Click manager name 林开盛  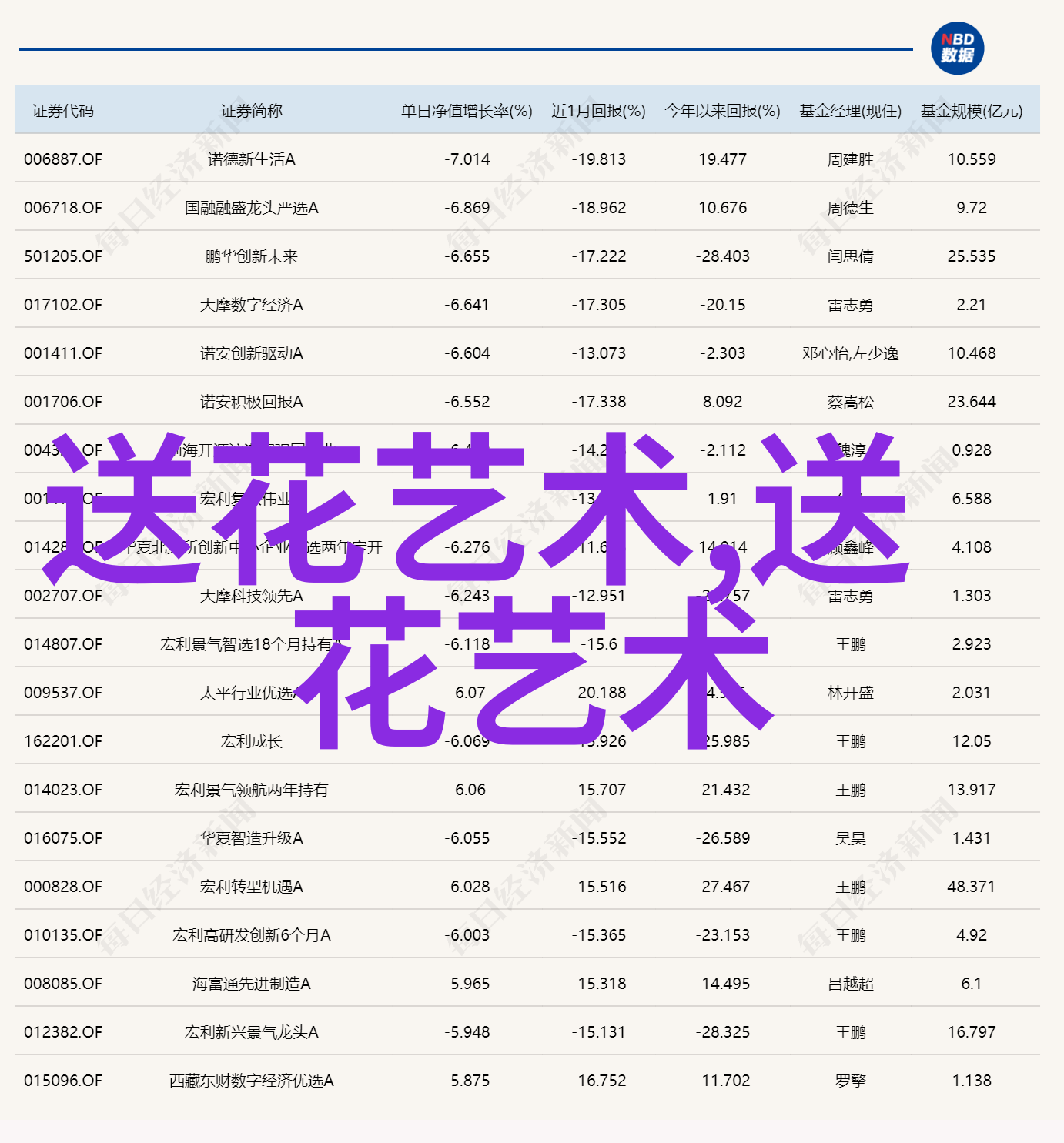pos(851,693)
